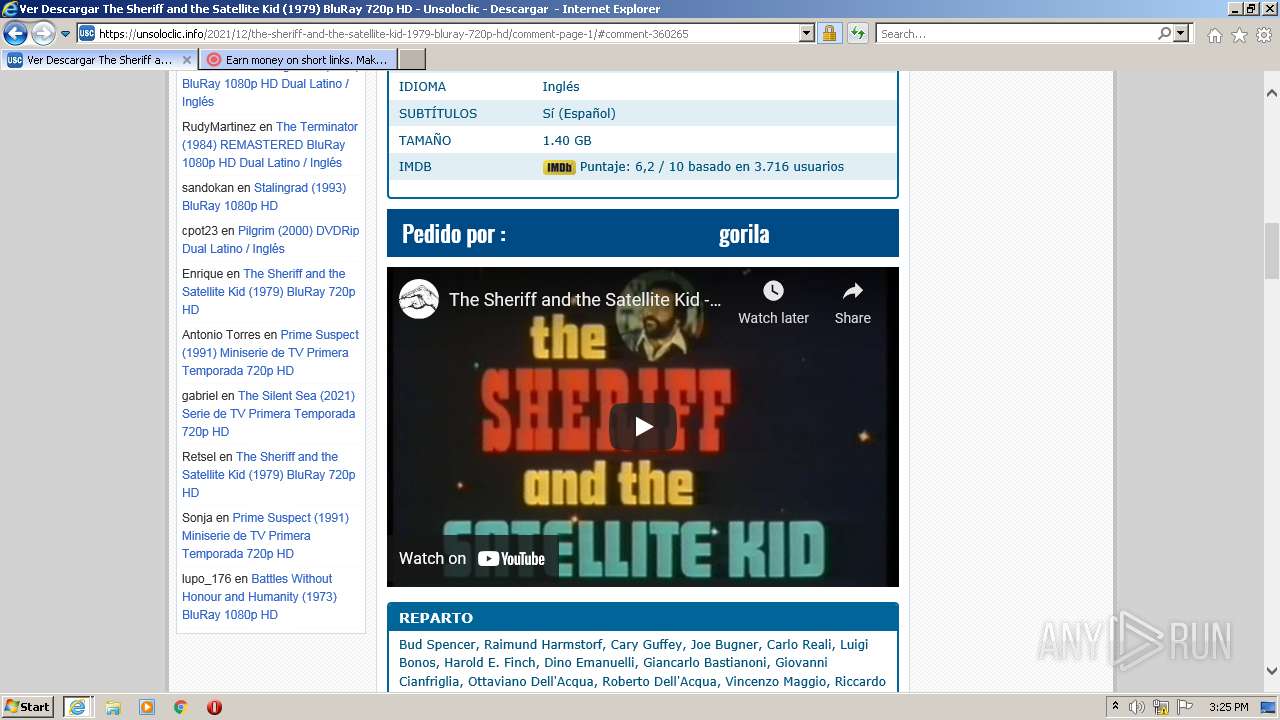
Task: Open the Stalingrad (1993) BluRay link
Action: (264, 197)
